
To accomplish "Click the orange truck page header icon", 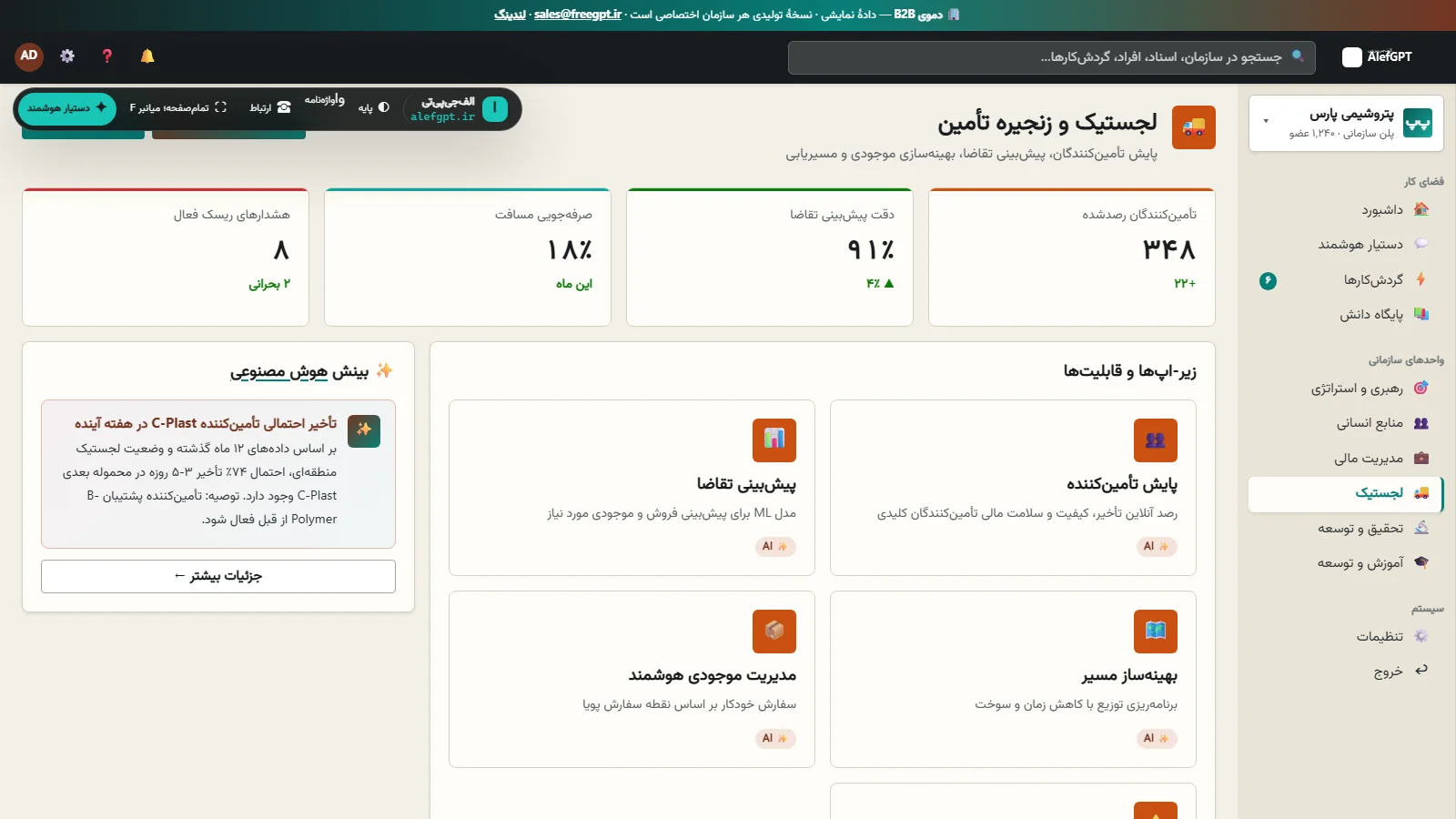I will click(1194, 127).
